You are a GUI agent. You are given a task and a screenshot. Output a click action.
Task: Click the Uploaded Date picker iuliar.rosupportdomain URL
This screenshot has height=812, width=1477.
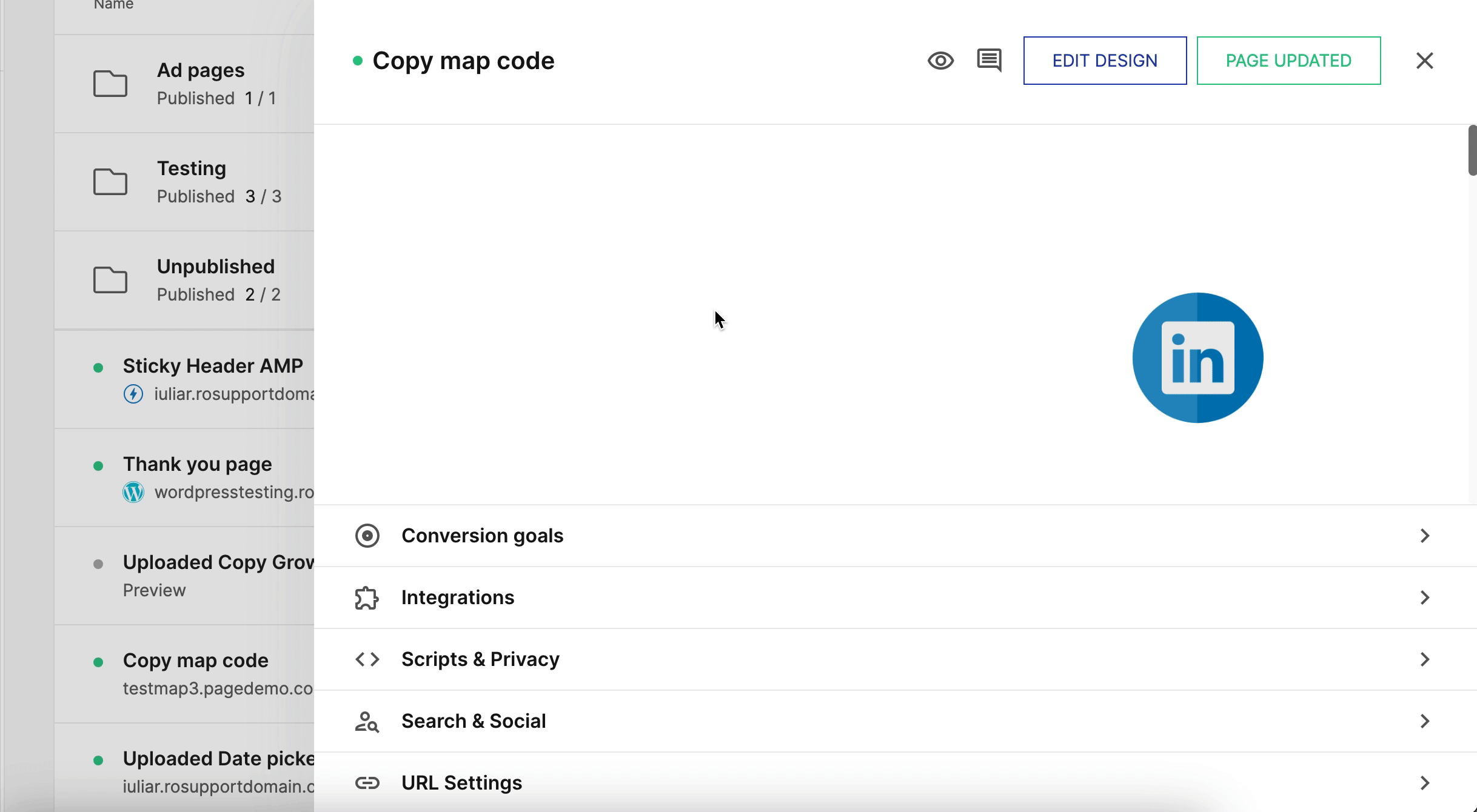[x=218, y=787]
